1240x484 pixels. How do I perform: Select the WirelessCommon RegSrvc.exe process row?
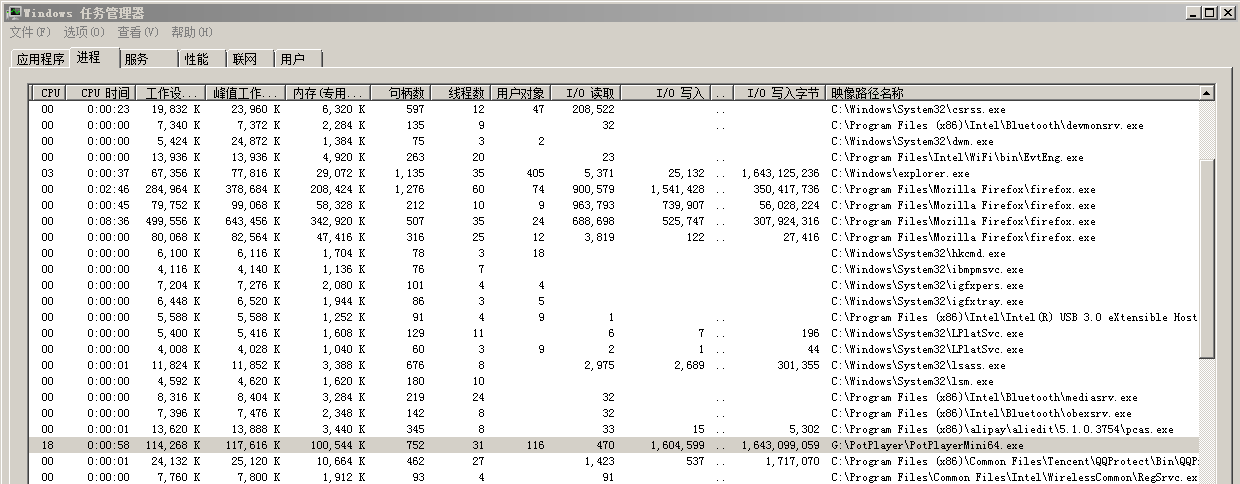tap(616, 477)
